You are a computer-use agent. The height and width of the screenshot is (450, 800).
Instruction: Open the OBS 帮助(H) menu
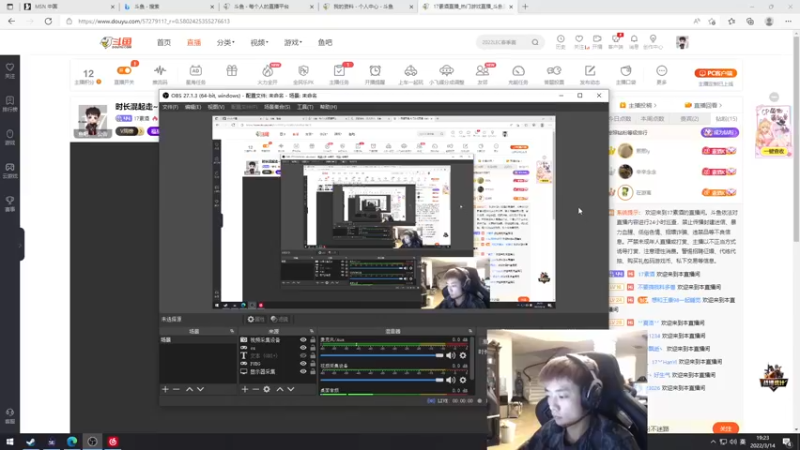pyautogui.click(x=328, y=107)
